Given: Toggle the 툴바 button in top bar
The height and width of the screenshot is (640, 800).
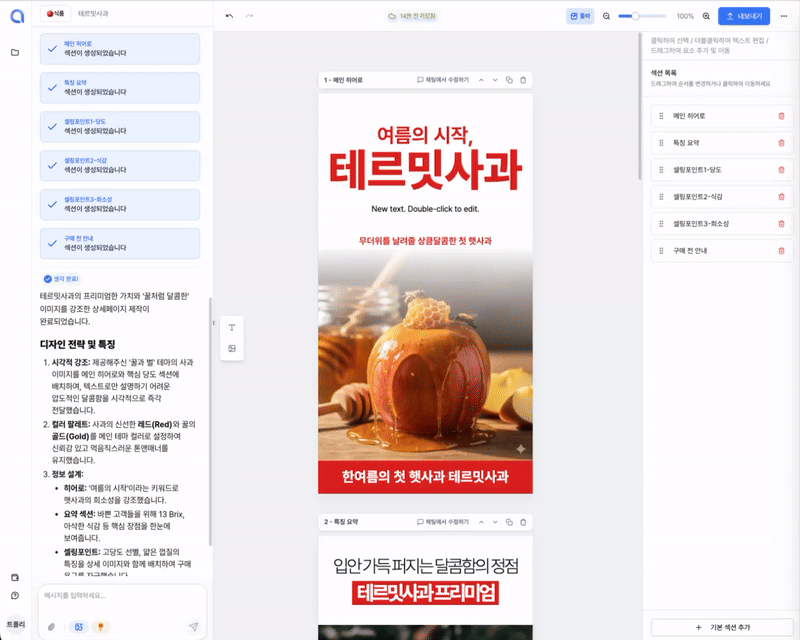Looking at the screenshot, I should pos(579,16).
